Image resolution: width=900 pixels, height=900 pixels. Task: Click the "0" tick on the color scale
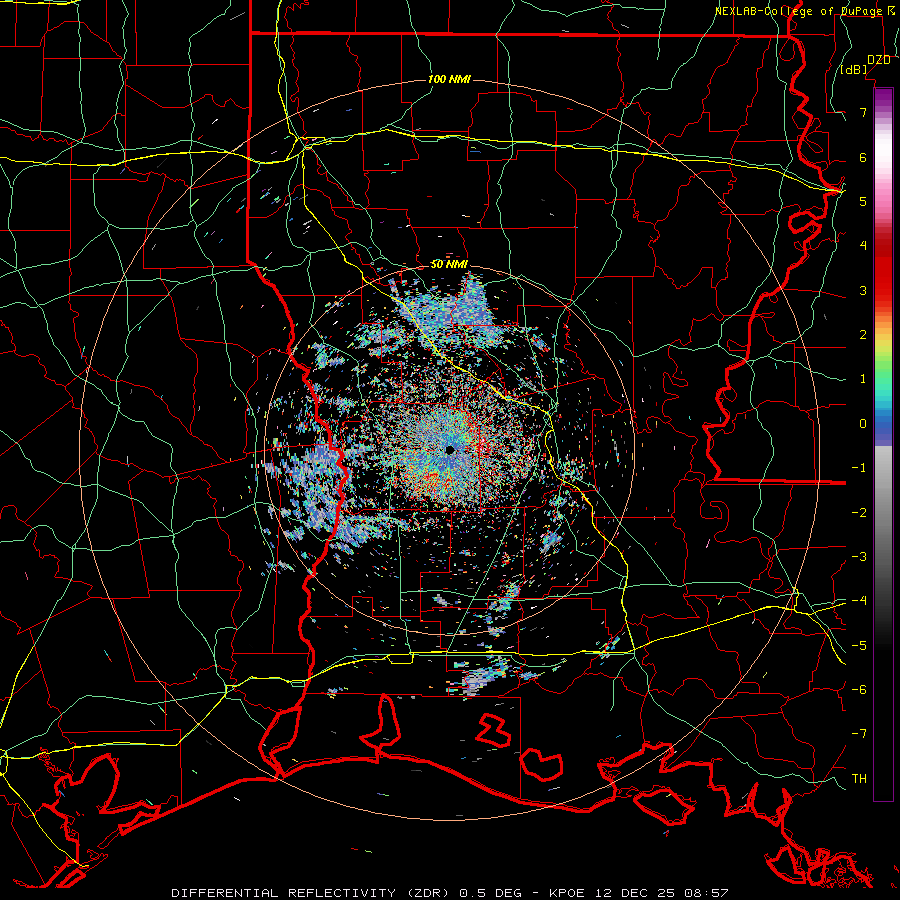(863, 424)
